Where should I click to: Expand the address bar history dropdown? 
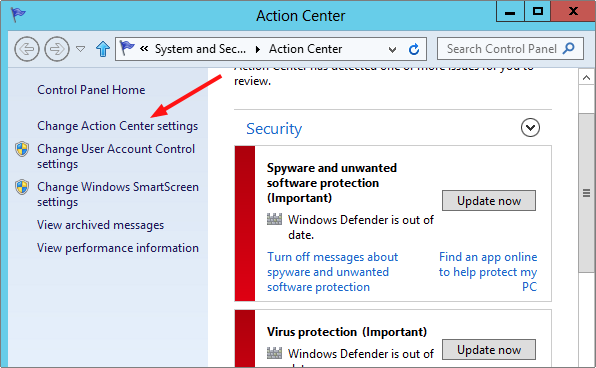[392, 49]
